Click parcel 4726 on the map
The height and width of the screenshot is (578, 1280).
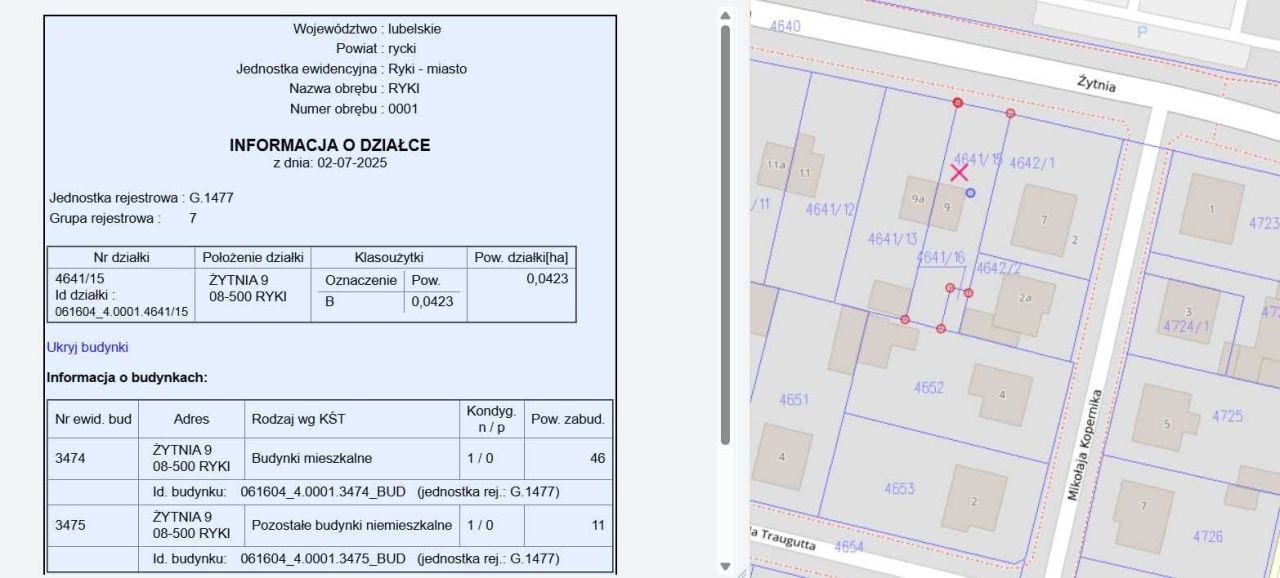click(x=1207, y=537)
